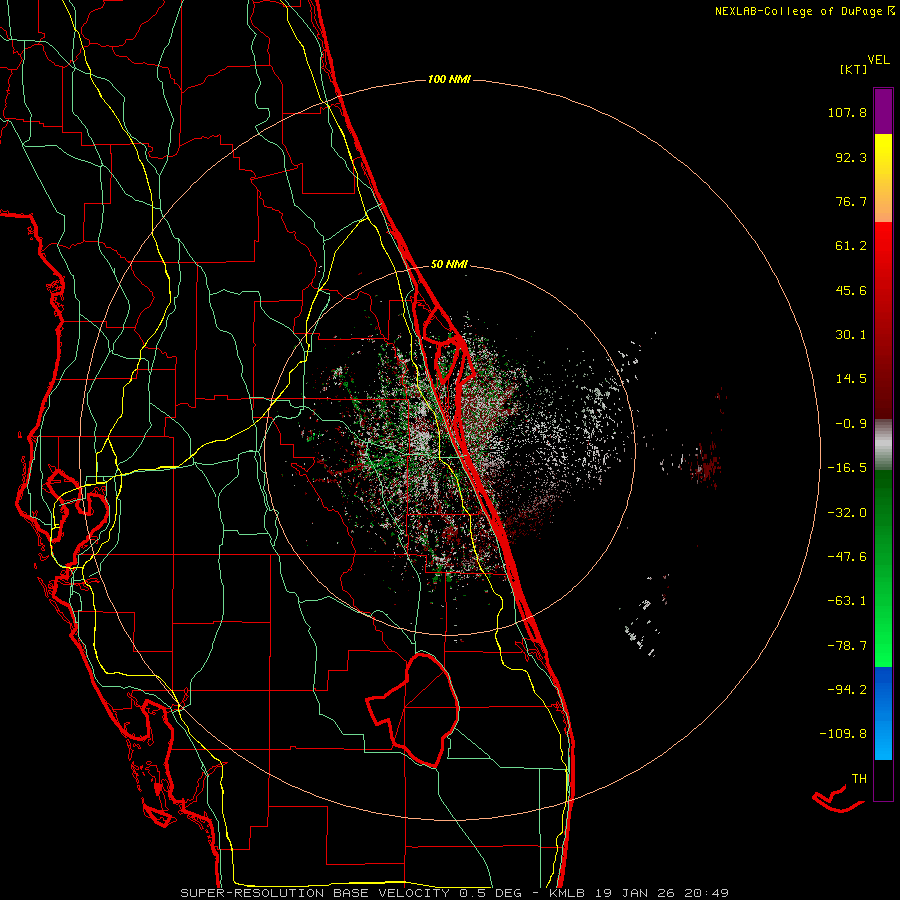Screen dimensions: 900x900
Task: Click the -109.8 legend value
Action: (x=843, y=734)
